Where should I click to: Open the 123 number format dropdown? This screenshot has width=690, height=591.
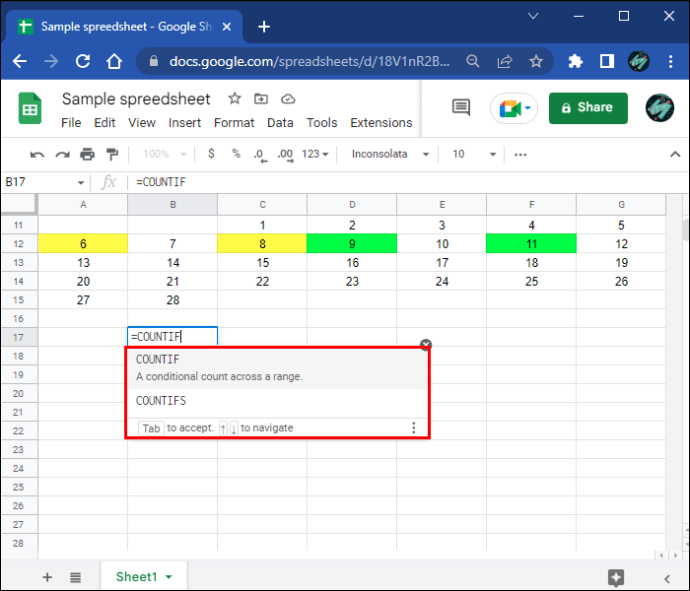[315, 154]
